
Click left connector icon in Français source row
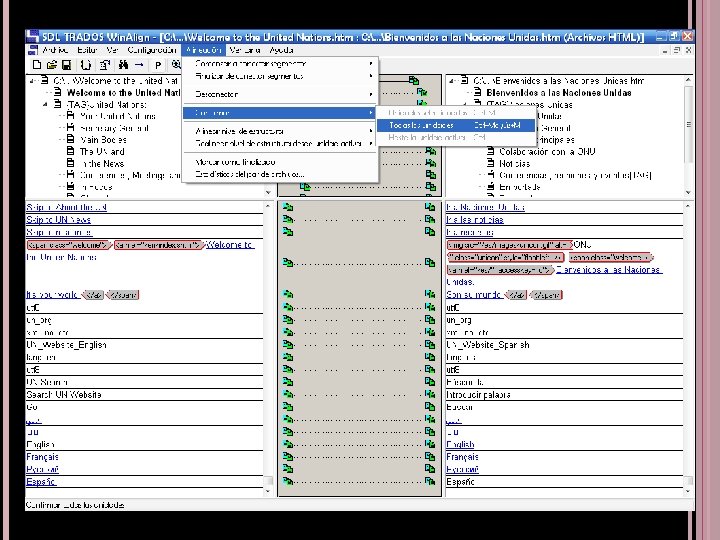tap(288, 456)
